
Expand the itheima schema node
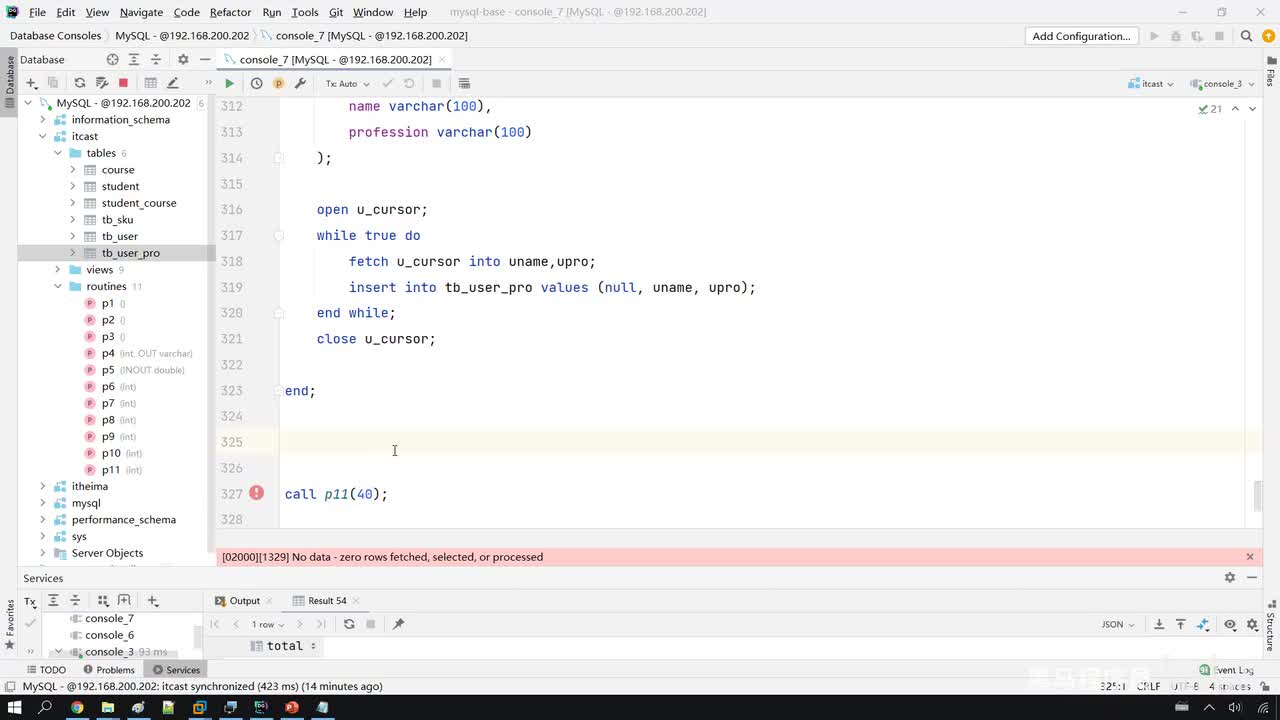43,486
